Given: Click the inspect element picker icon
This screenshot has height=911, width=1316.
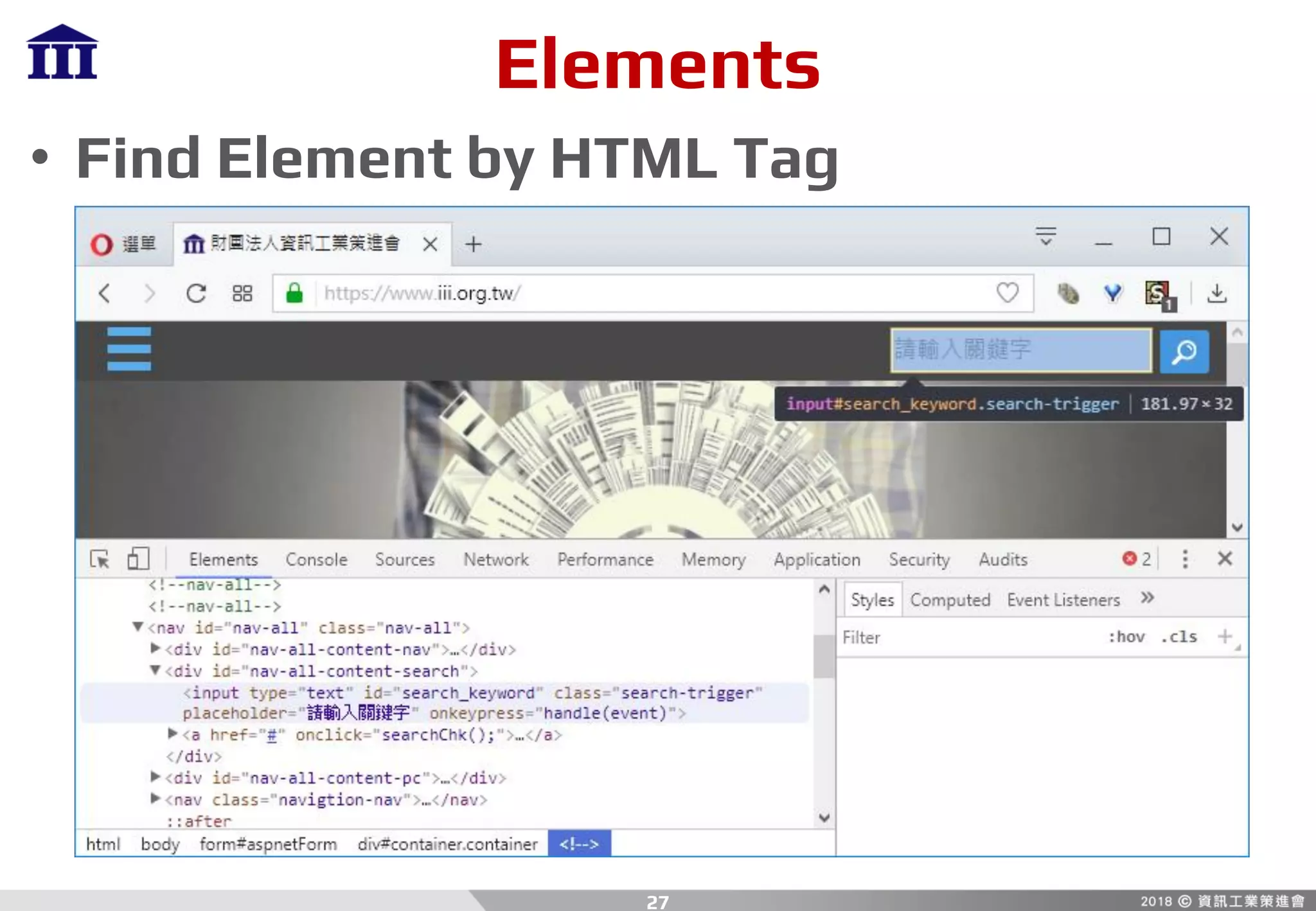Looking at the screenshot, I should pos(100,559).
